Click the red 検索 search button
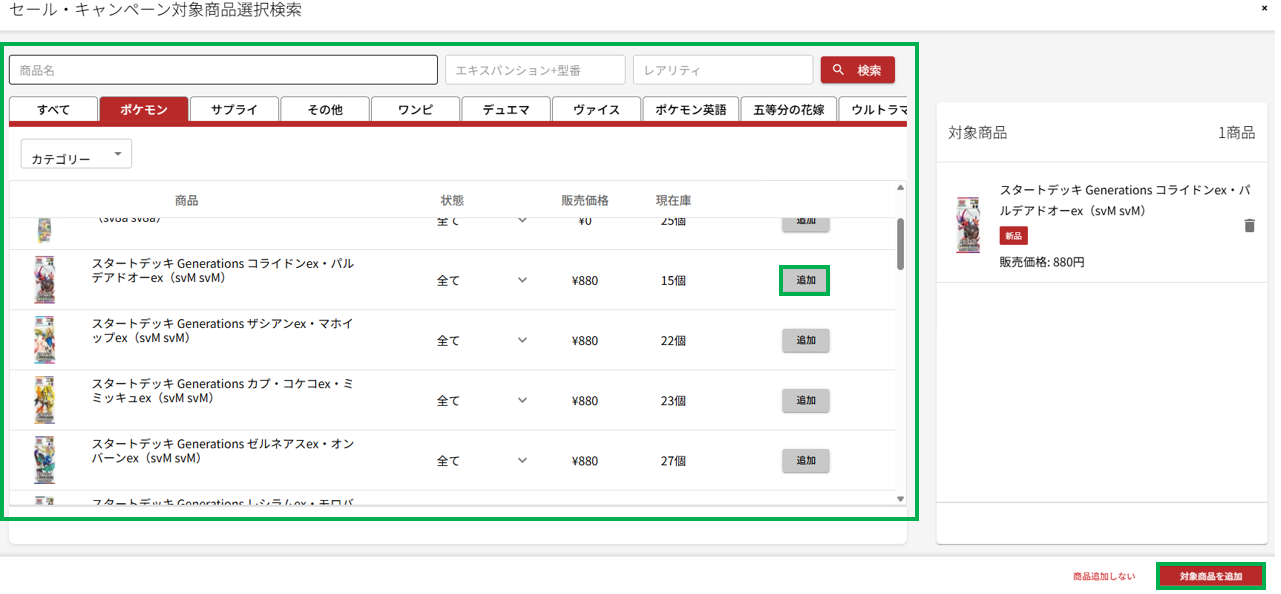Screen dimensions: 1281x594 [x=857, y=70]
